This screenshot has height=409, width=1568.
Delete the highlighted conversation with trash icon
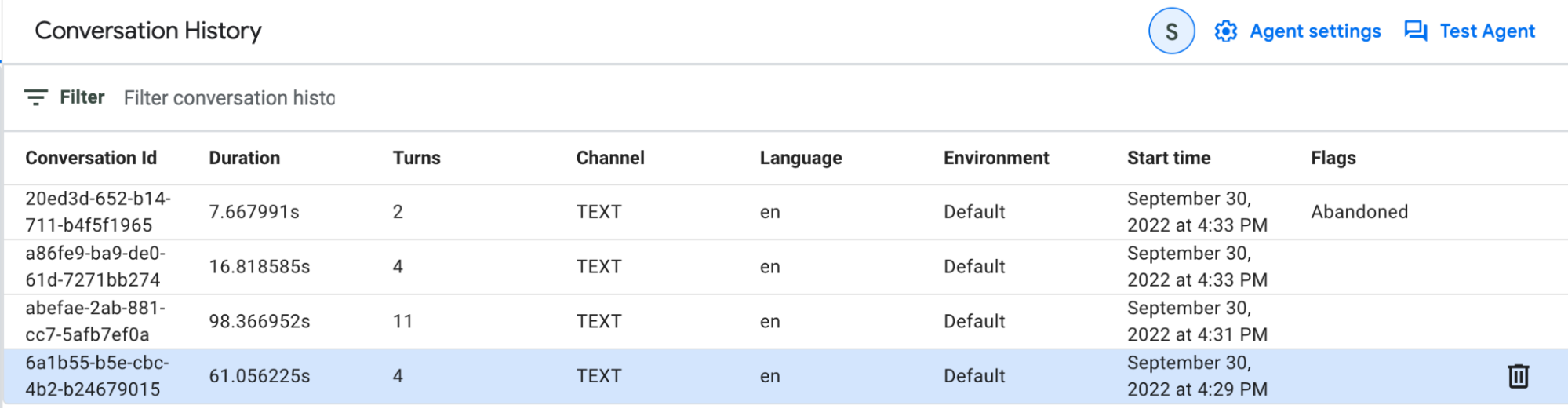pos(1518,376)
